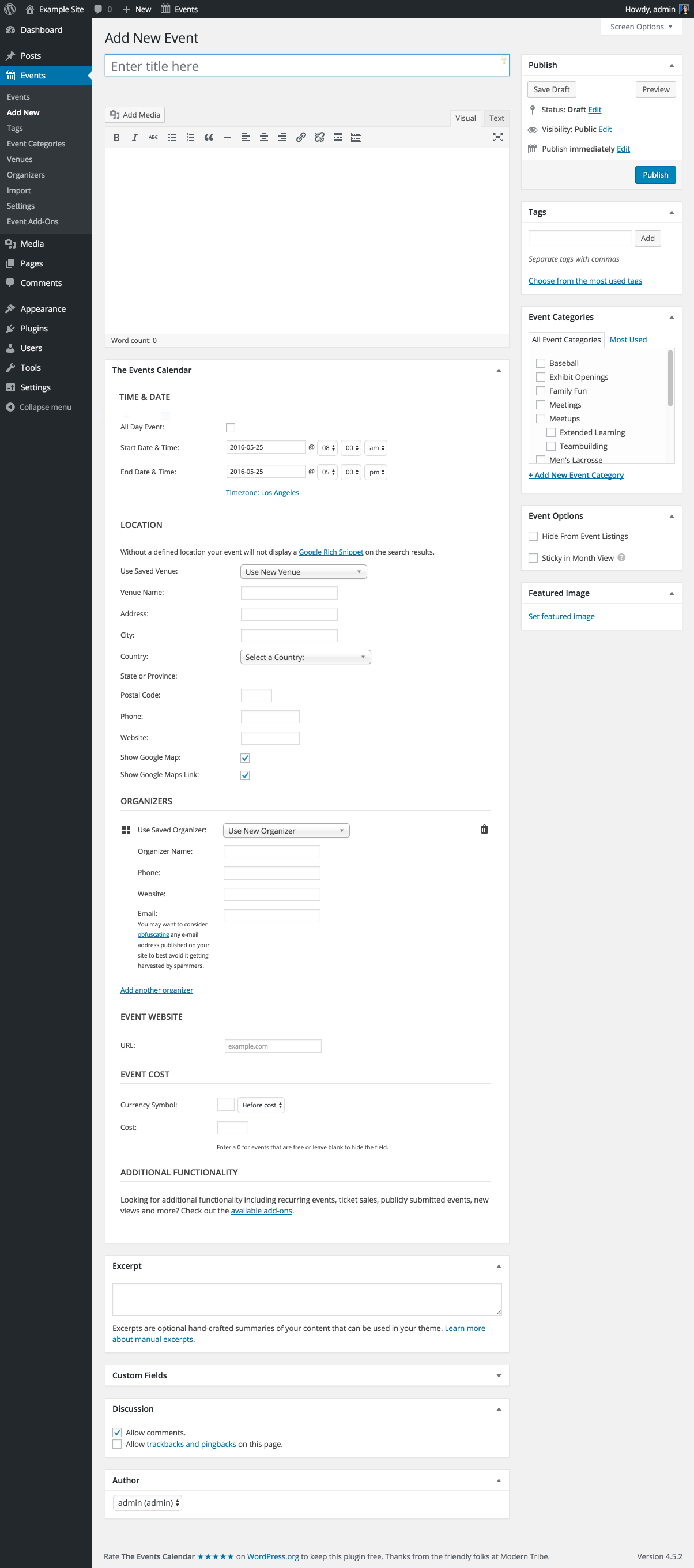Check the Baseball event category

pyautogui.click(x=541, y=363)
